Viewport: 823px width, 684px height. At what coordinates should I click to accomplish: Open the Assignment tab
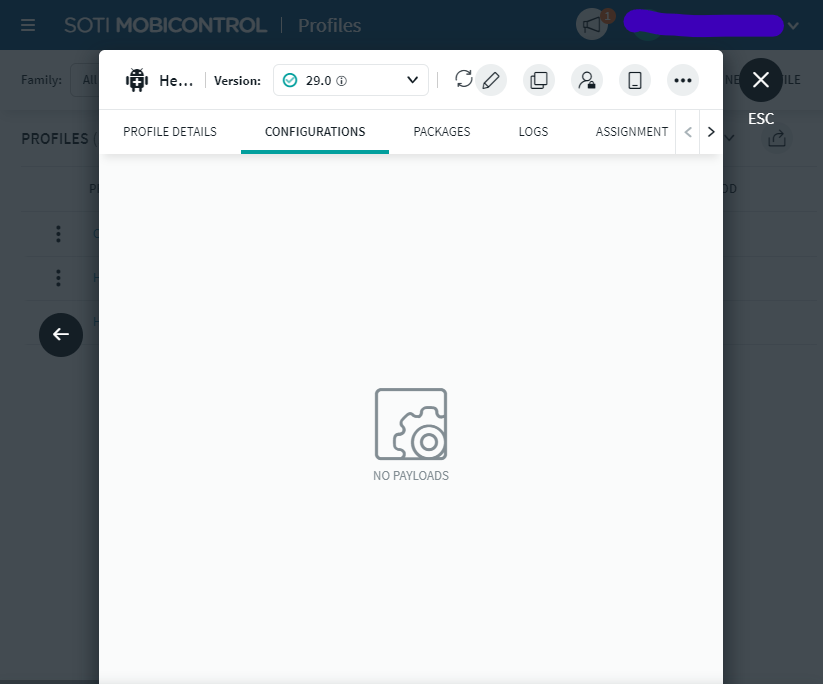coord(631,132)
